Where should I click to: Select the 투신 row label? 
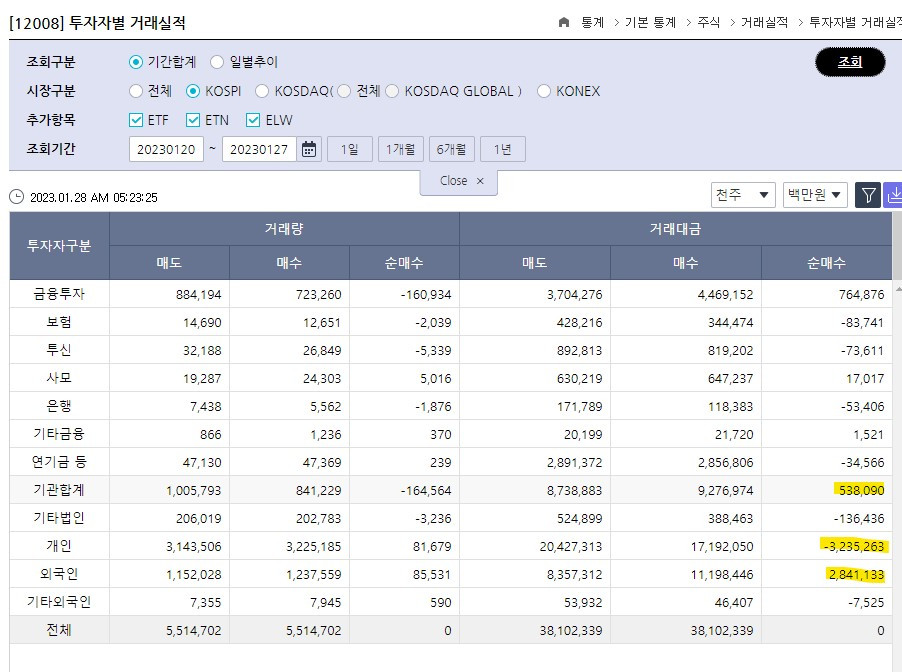(x=59, y=350)
